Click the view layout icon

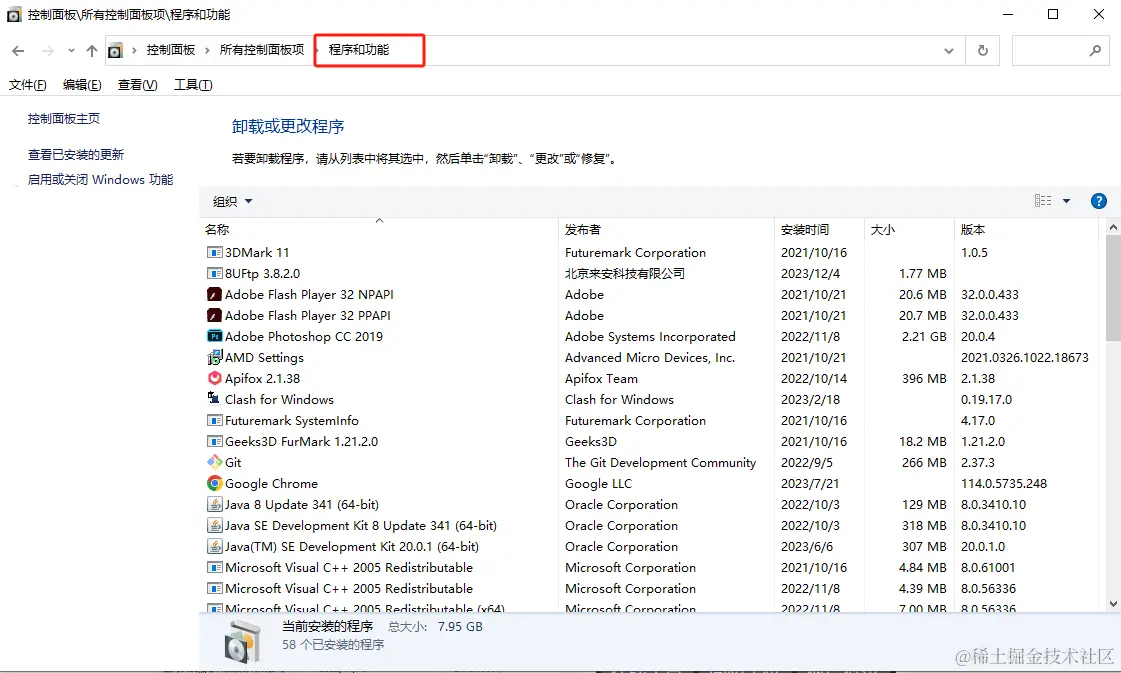pos(1043,201)
